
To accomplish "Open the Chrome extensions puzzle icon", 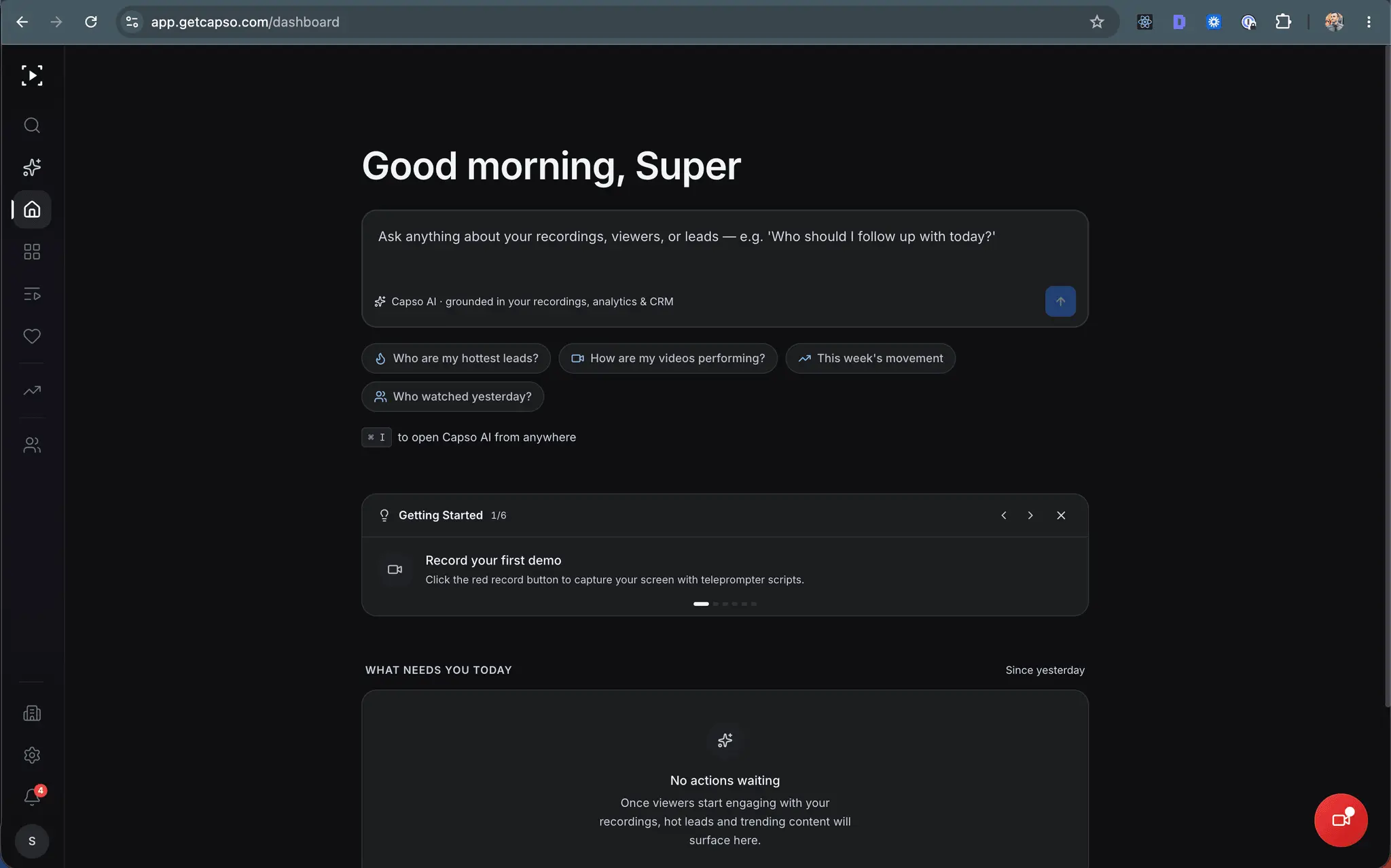I will pos(1283,22).
